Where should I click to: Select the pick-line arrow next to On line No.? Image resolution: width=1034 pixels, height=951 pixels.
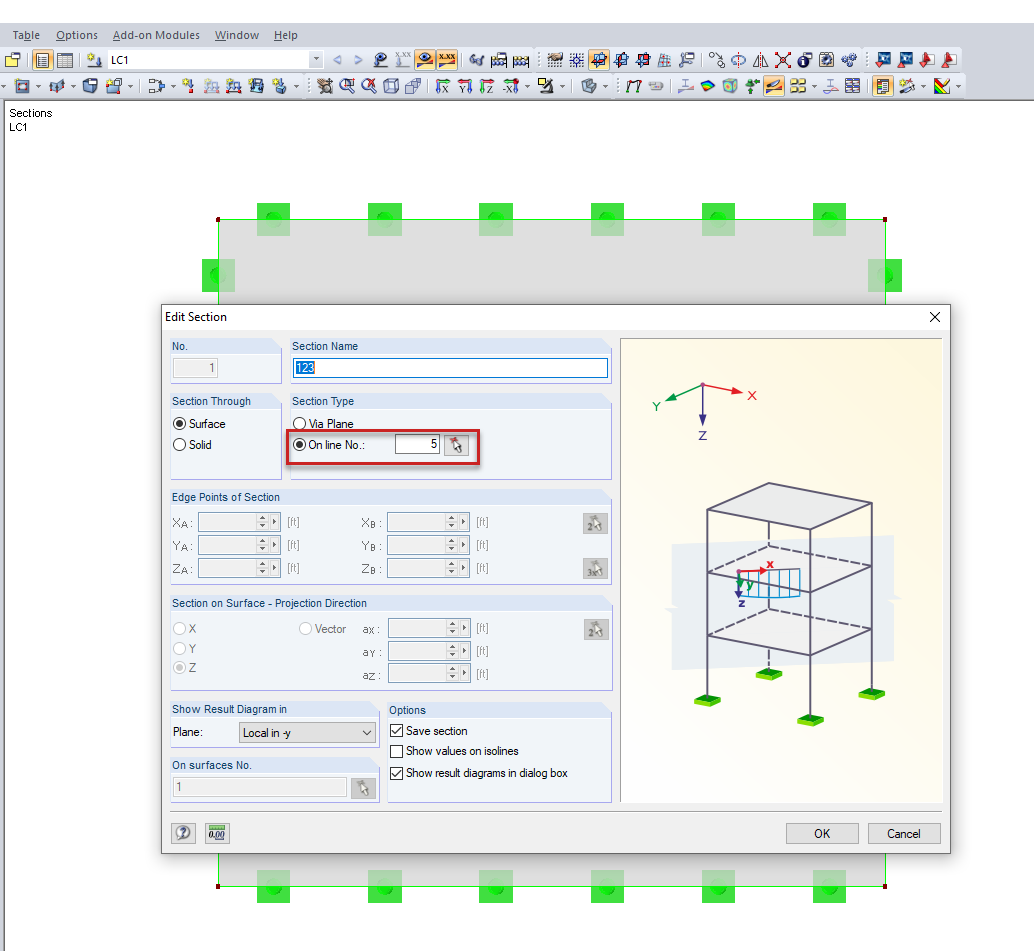pyautogui.click(x=458, y=445)
